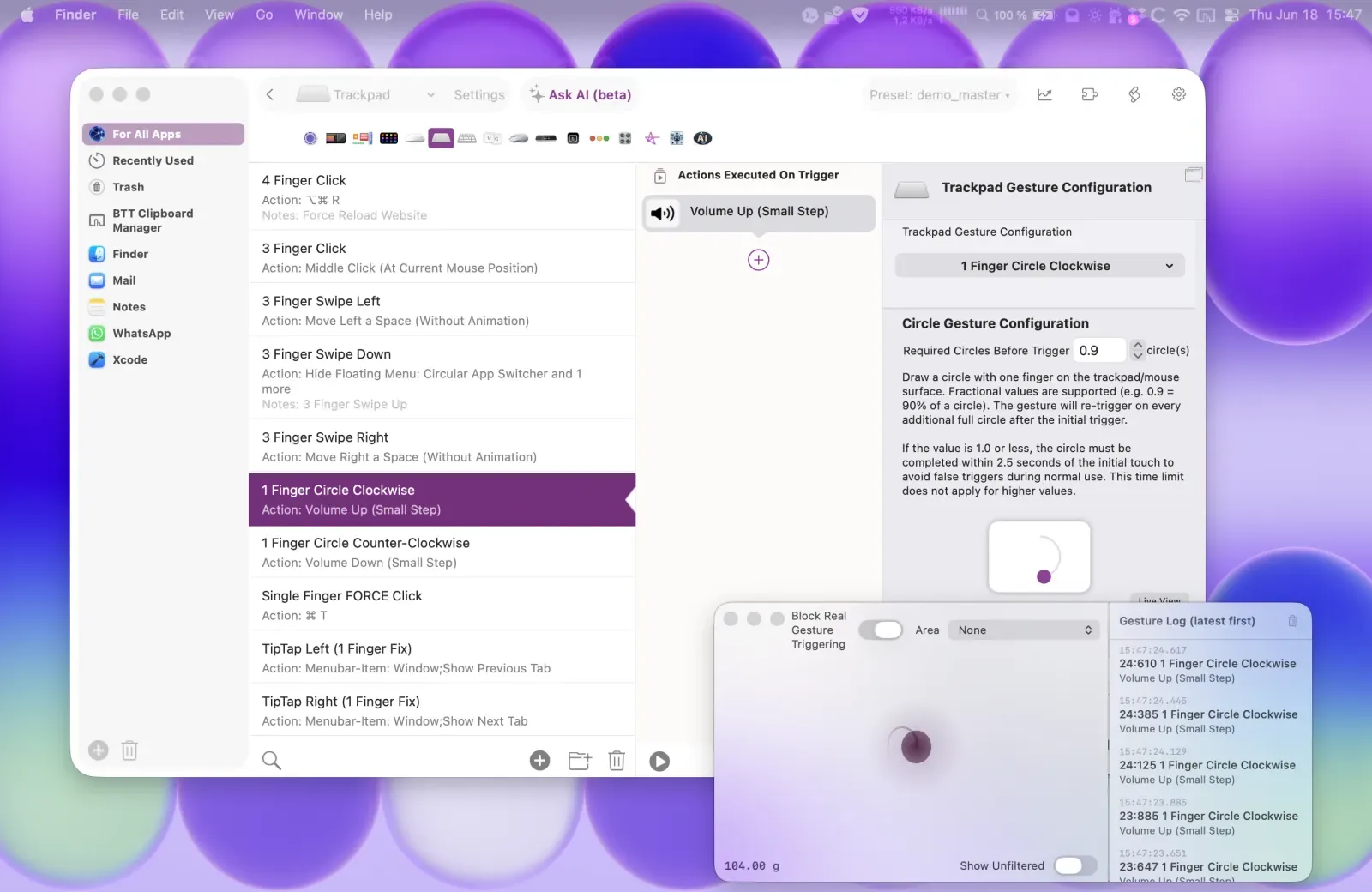Open BetterTouchTool gear settings

click(x=1179, y=95)
